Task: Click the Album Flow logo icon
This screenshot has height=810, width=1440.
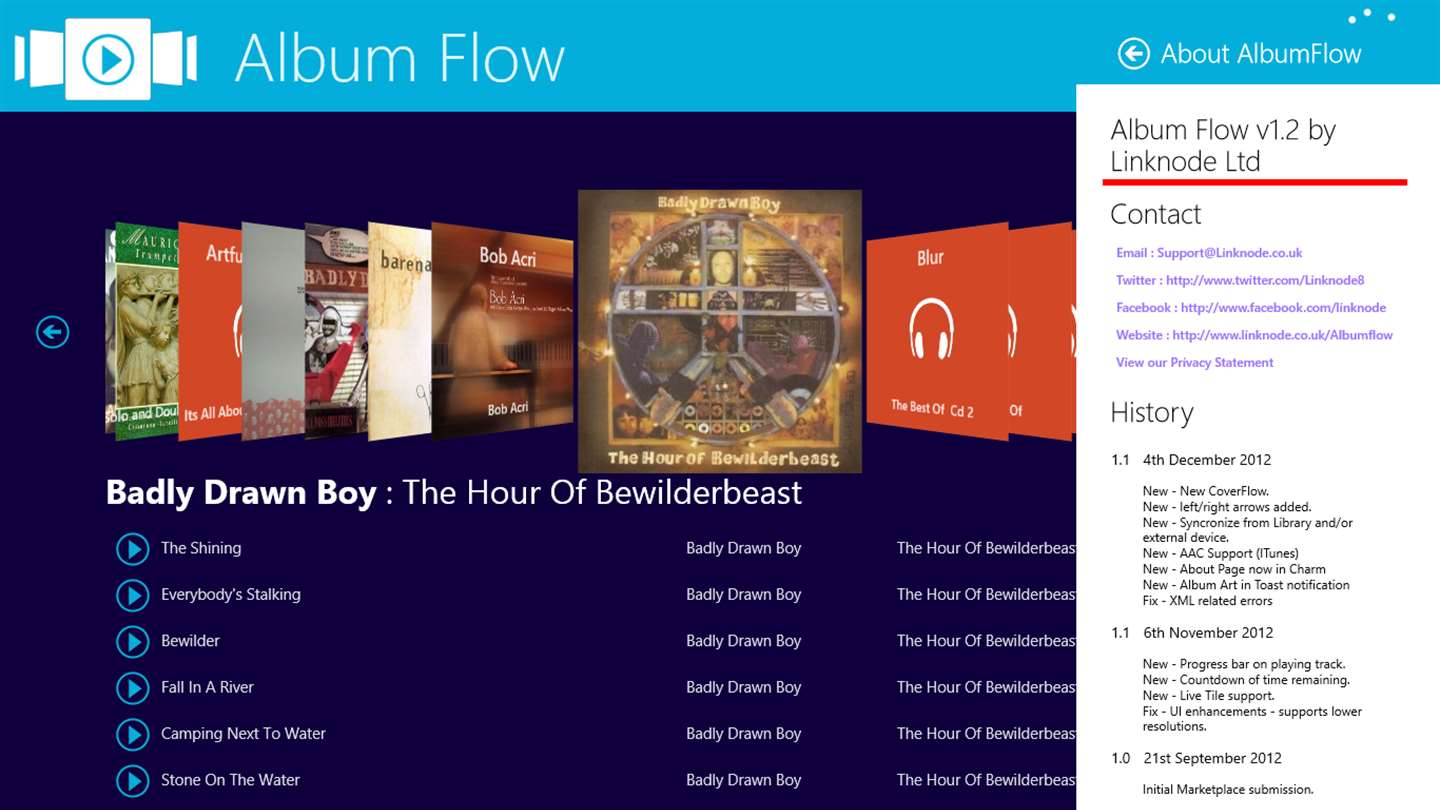Action: (x=106, y=60)
